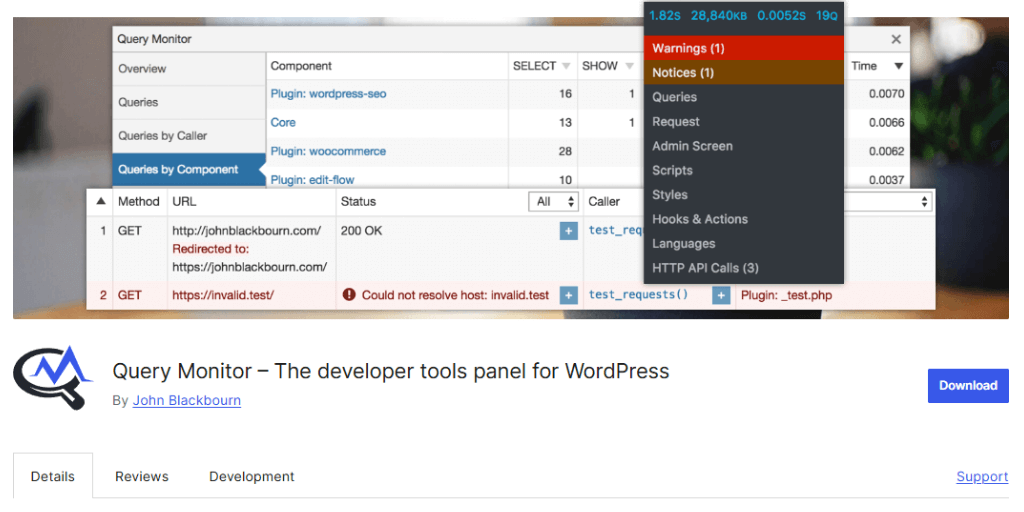Click the Plugin: _test.php component text

tap(786, 295)
